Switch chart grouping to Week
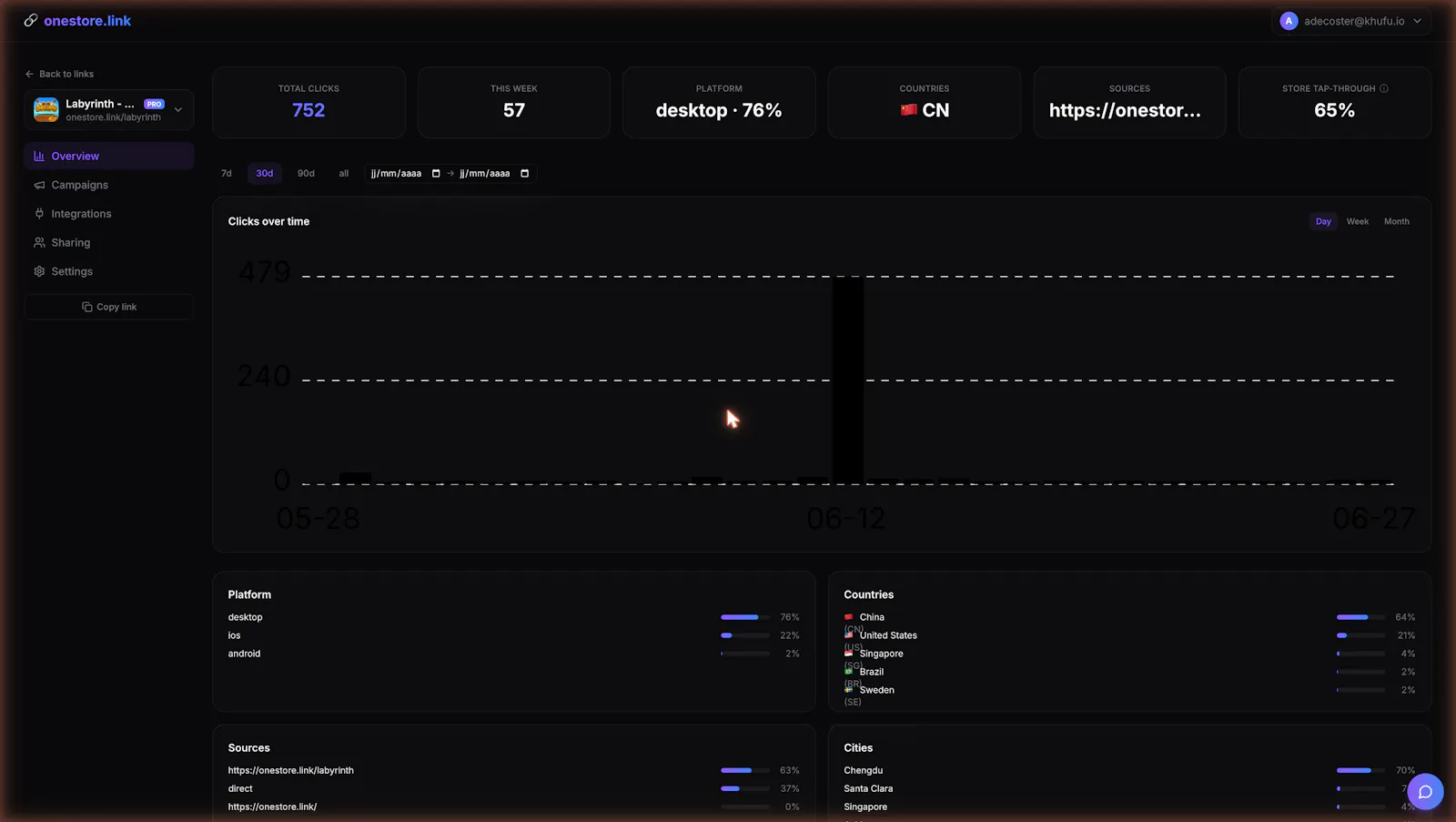The height and width of the screenshot is (822, 1456). point(1358,221)
